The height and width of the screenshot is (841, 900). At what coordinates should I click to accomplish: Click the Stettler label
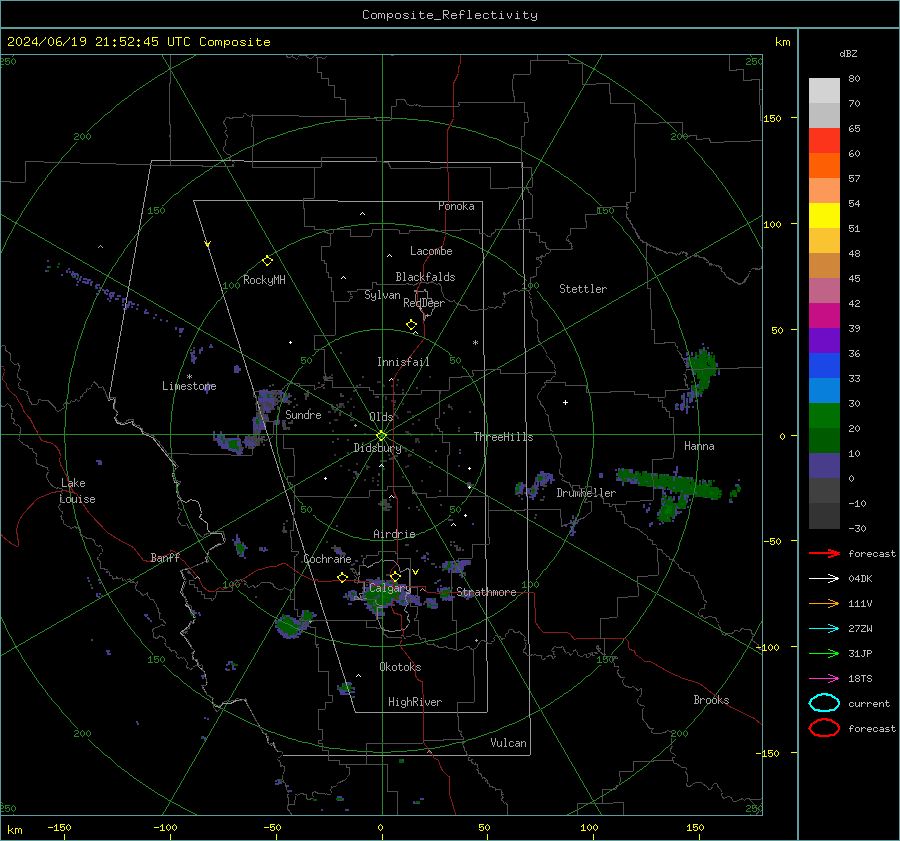coord(583,289)
